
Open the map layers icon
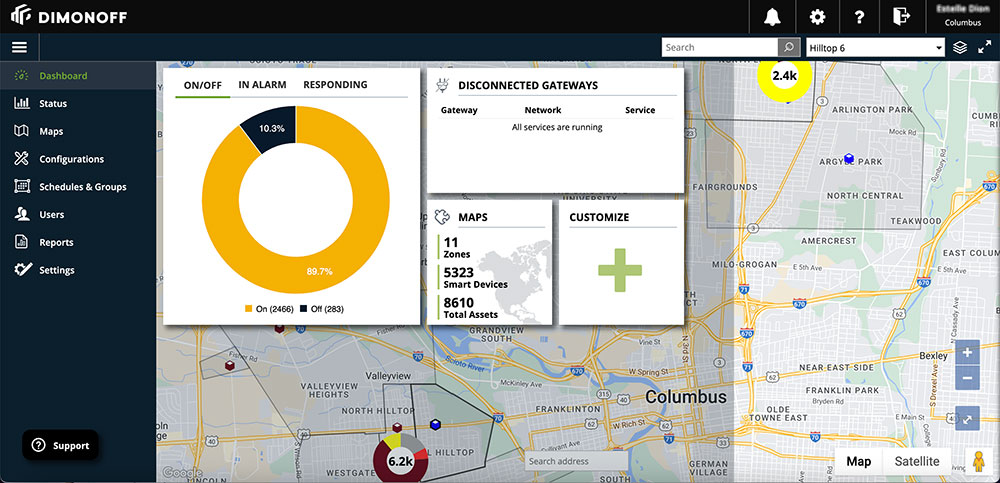pos(960,47)
